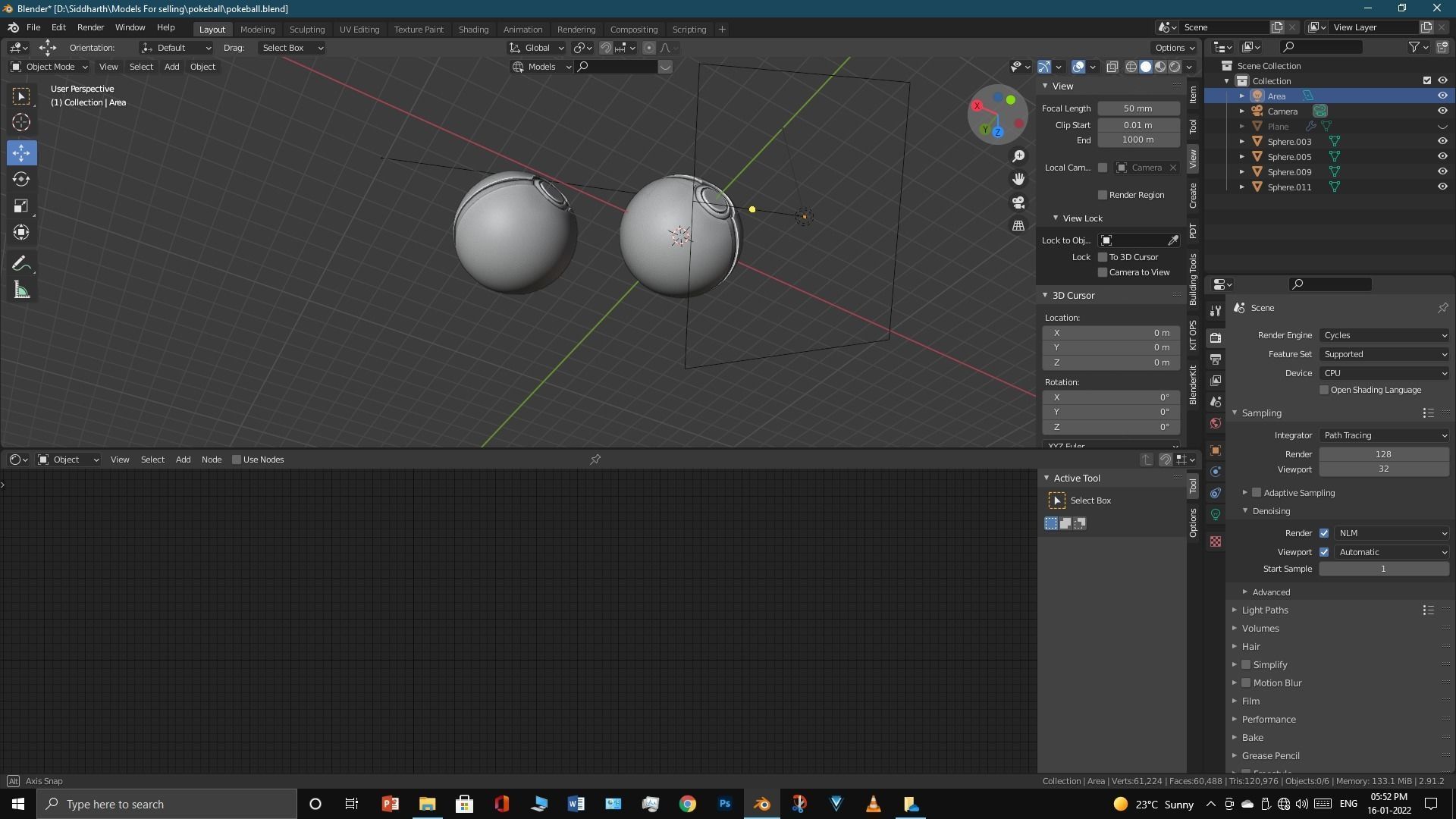Hide the Camera object in the outliner
This screenshot has width=1456, height=819.
[x=1442, y=111]
